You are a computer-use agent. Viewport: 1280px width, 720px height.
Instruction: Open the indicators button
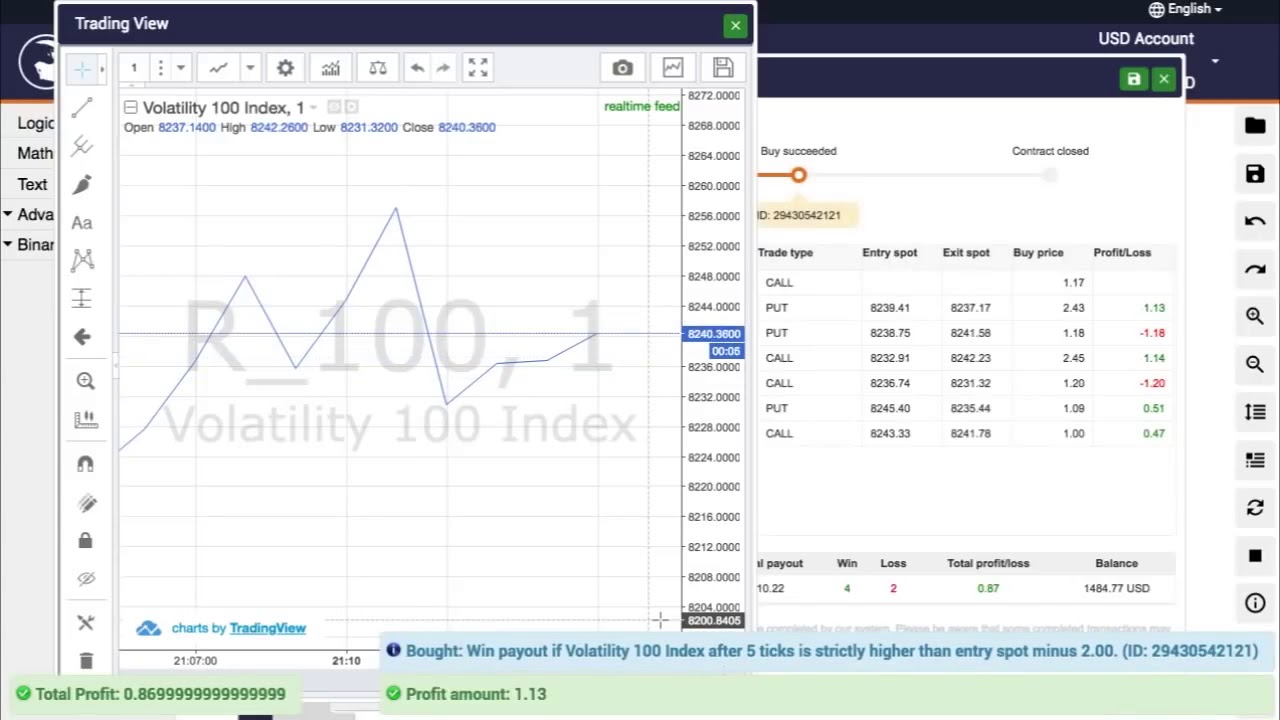click(331, 68)
